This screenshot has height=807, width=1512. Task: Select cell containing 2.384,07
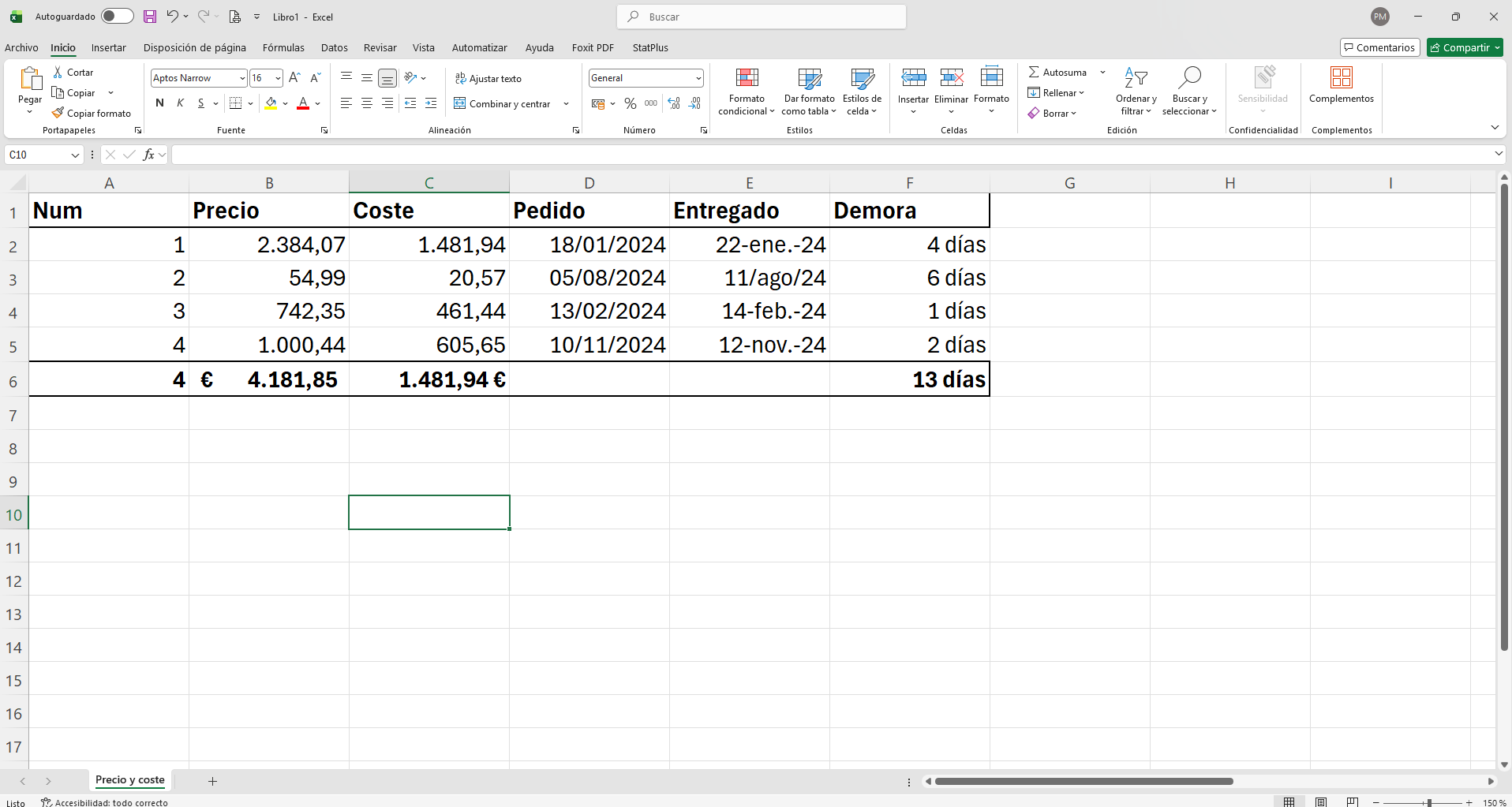(269, 245)
